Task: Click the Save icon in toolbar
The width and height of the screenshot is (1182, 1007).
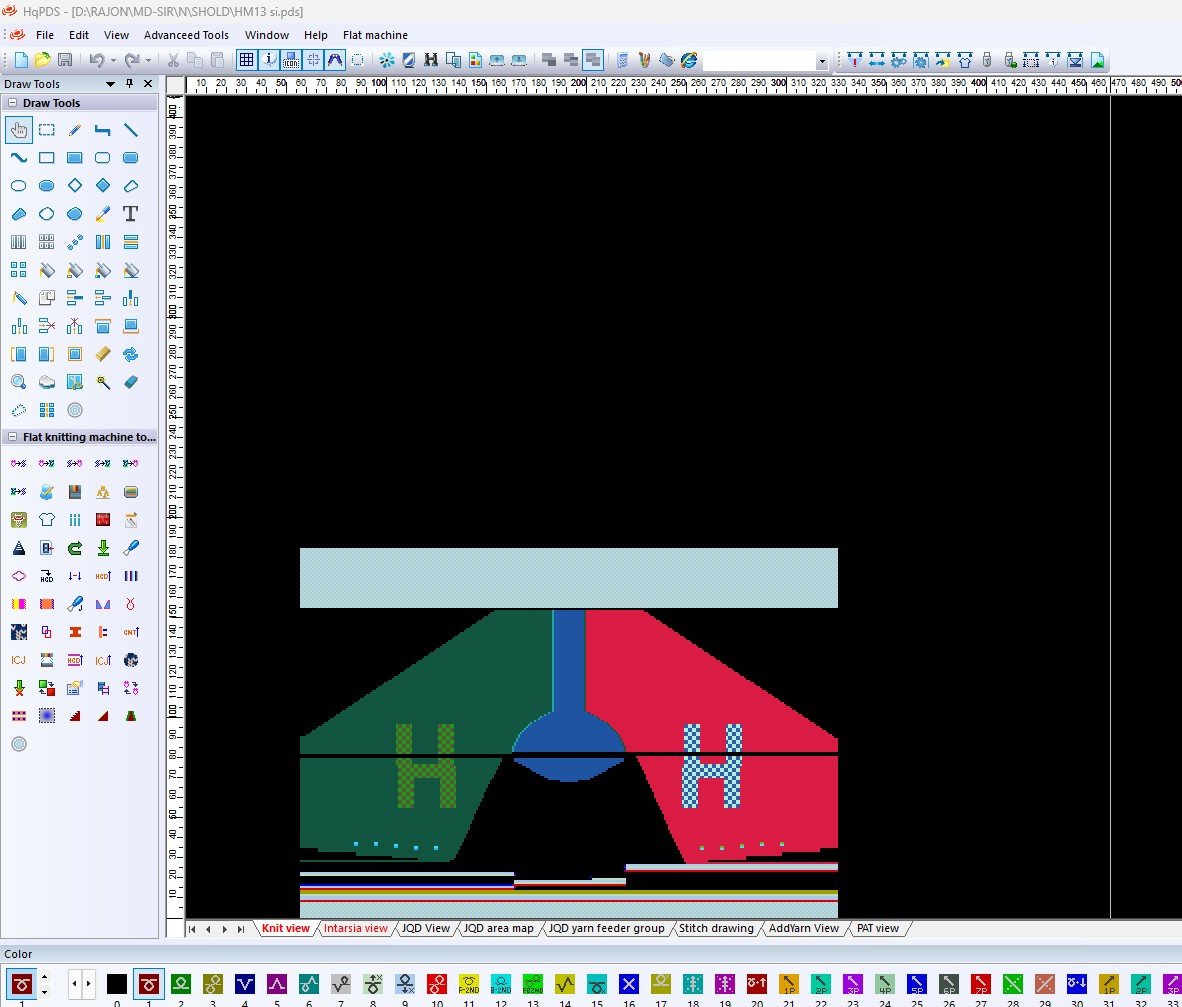Action: tap(65, 60)
